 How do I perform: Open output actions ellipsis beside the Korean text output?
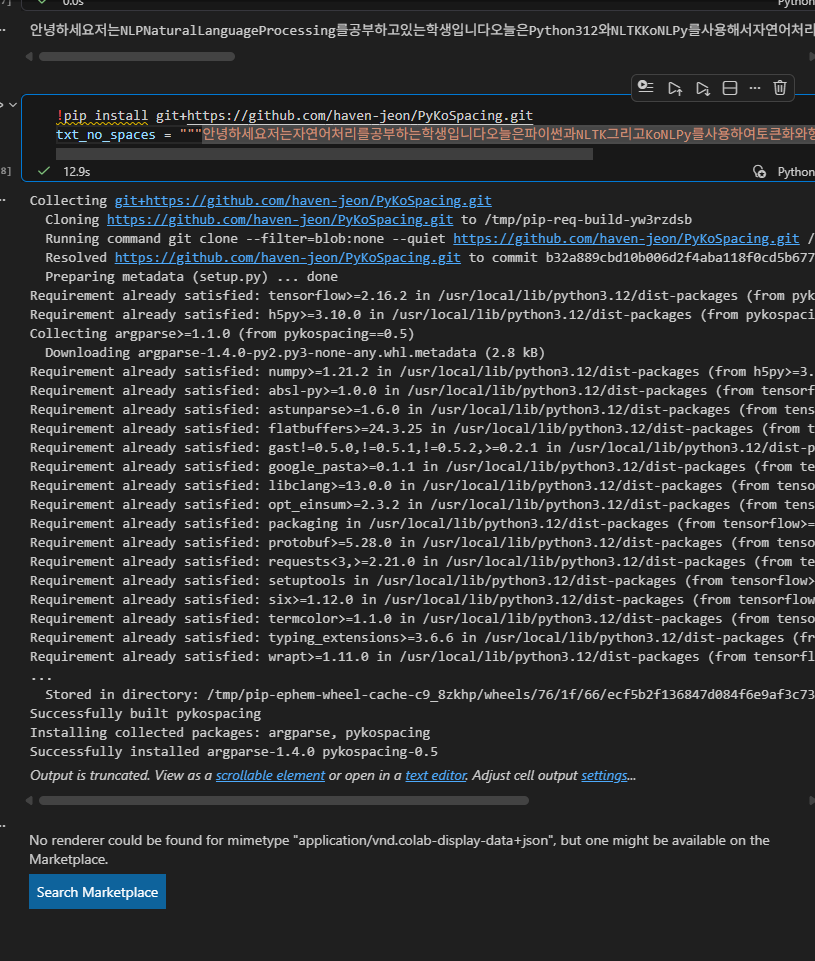pos(4,29)
